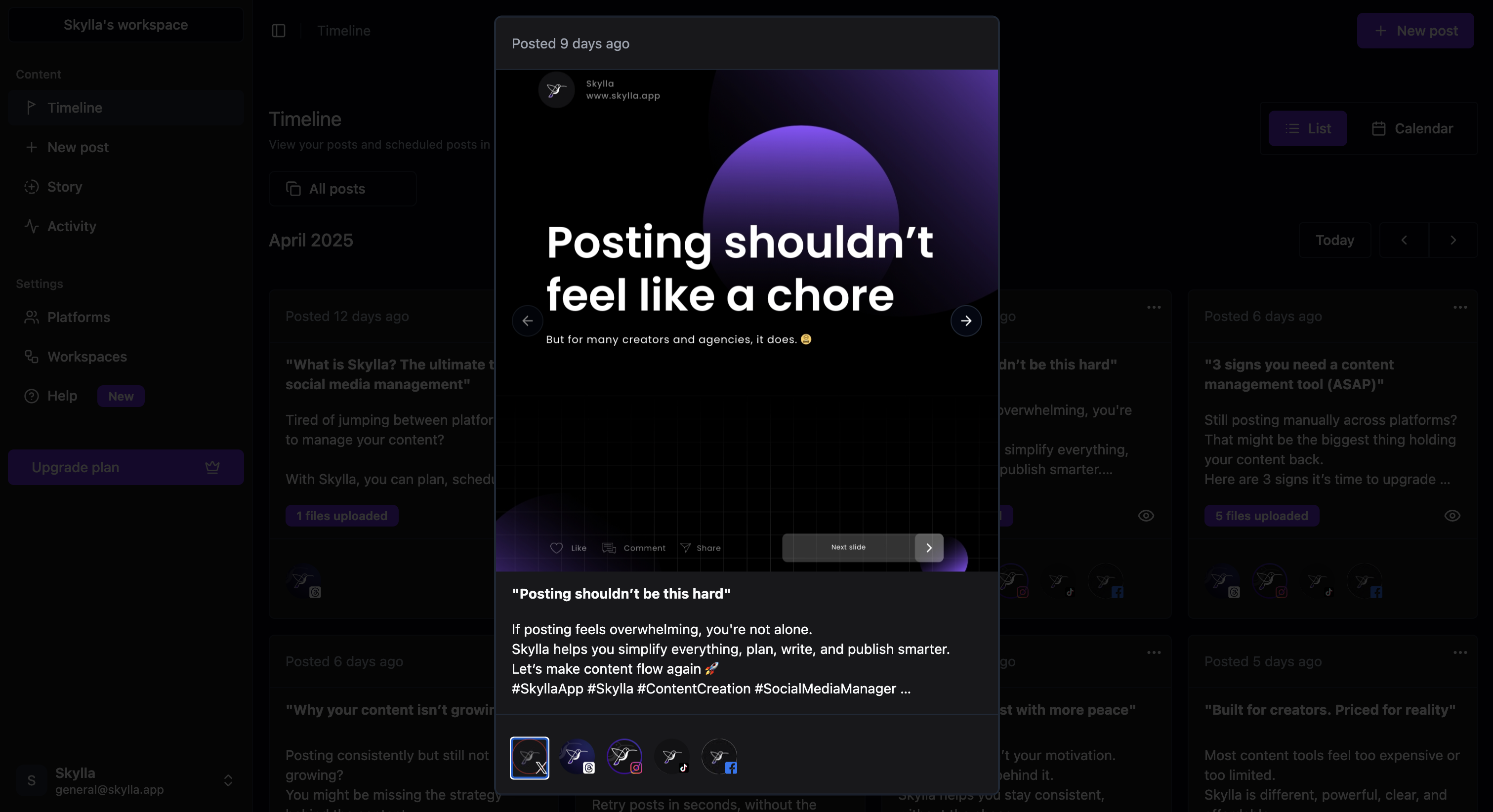
Task: Switch to Calendar view
Action: 1412,129
